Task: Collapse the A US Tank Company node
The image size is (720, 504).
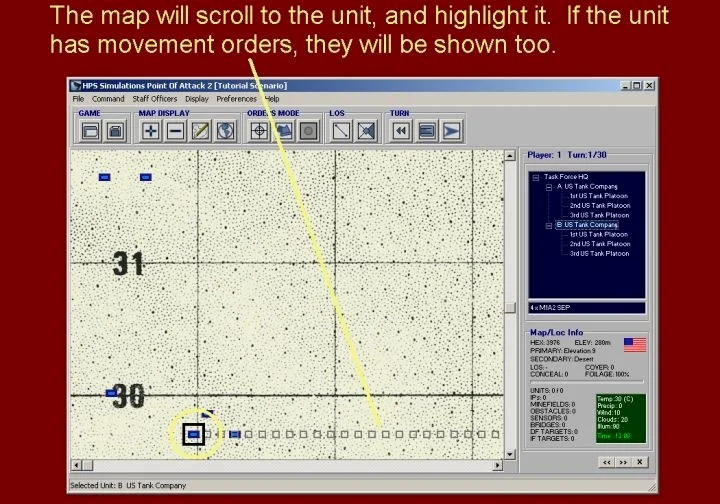Action: coord(549,187)
